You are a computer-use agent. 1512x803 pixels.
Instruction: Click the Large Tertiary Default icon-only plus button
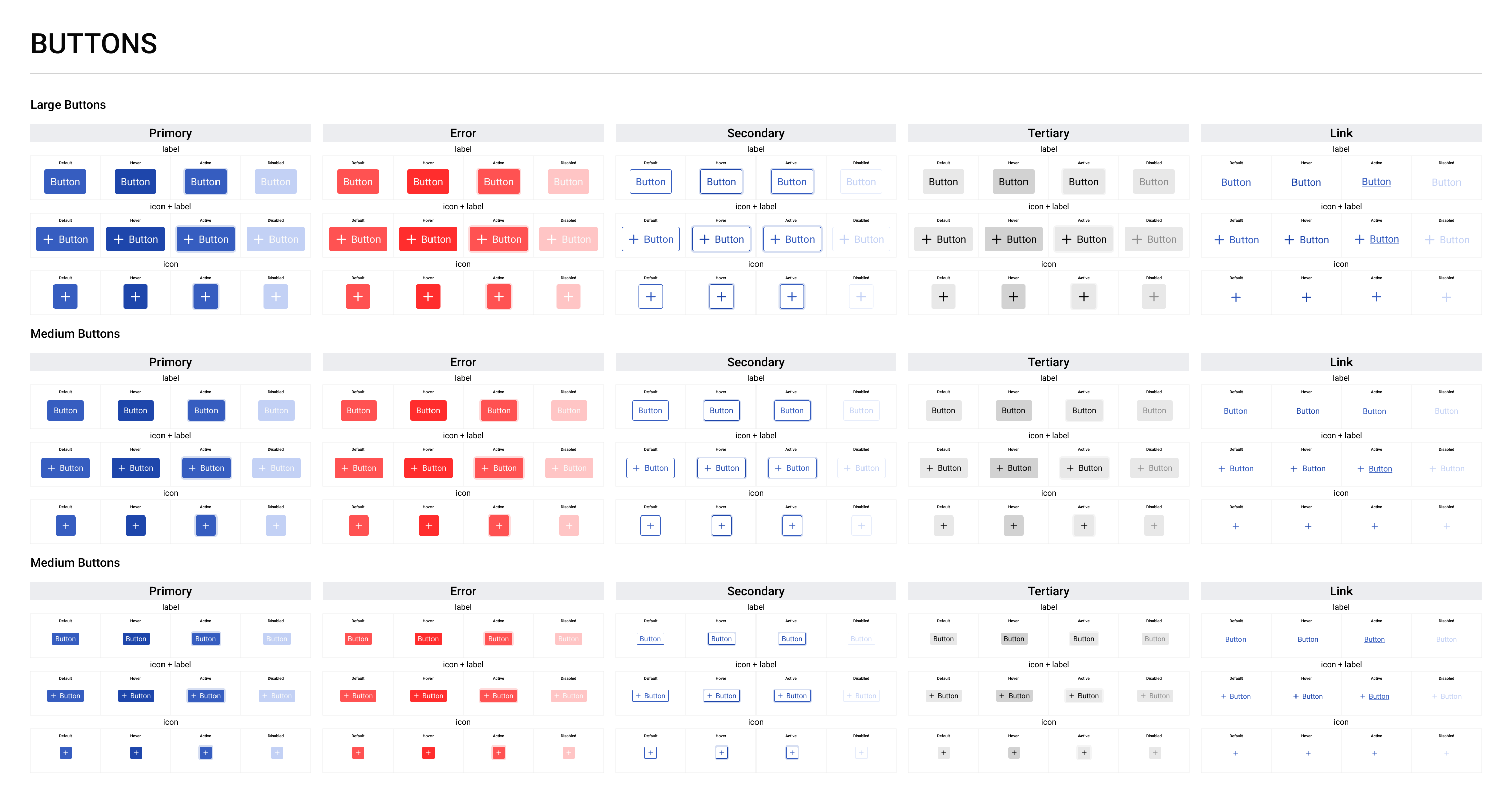pyautogui.click(x=943, y=297)
